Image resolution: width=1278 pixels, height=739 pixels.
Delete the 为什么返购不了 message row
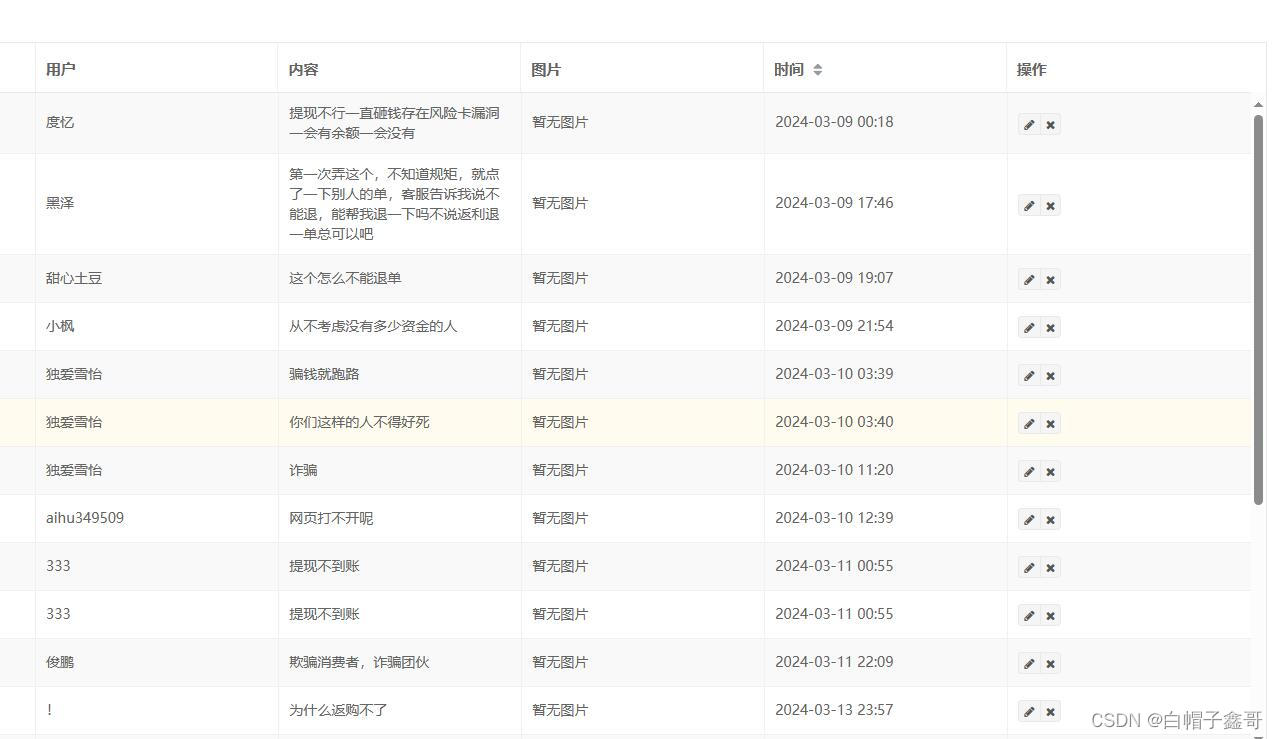tap(1050, 712)
